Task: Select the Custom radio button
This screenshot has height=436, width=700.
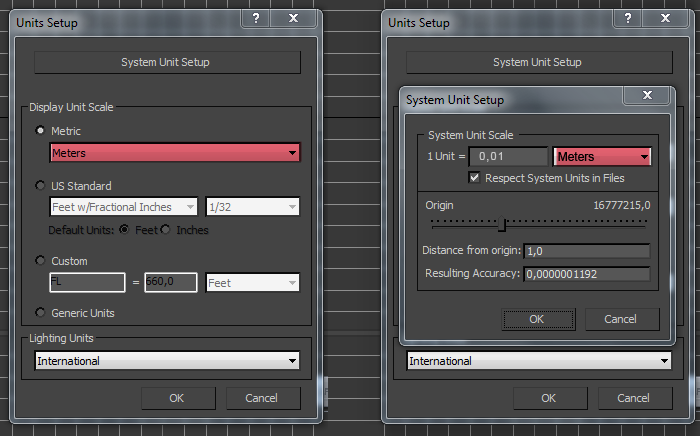Action: [x=40, y=260]
